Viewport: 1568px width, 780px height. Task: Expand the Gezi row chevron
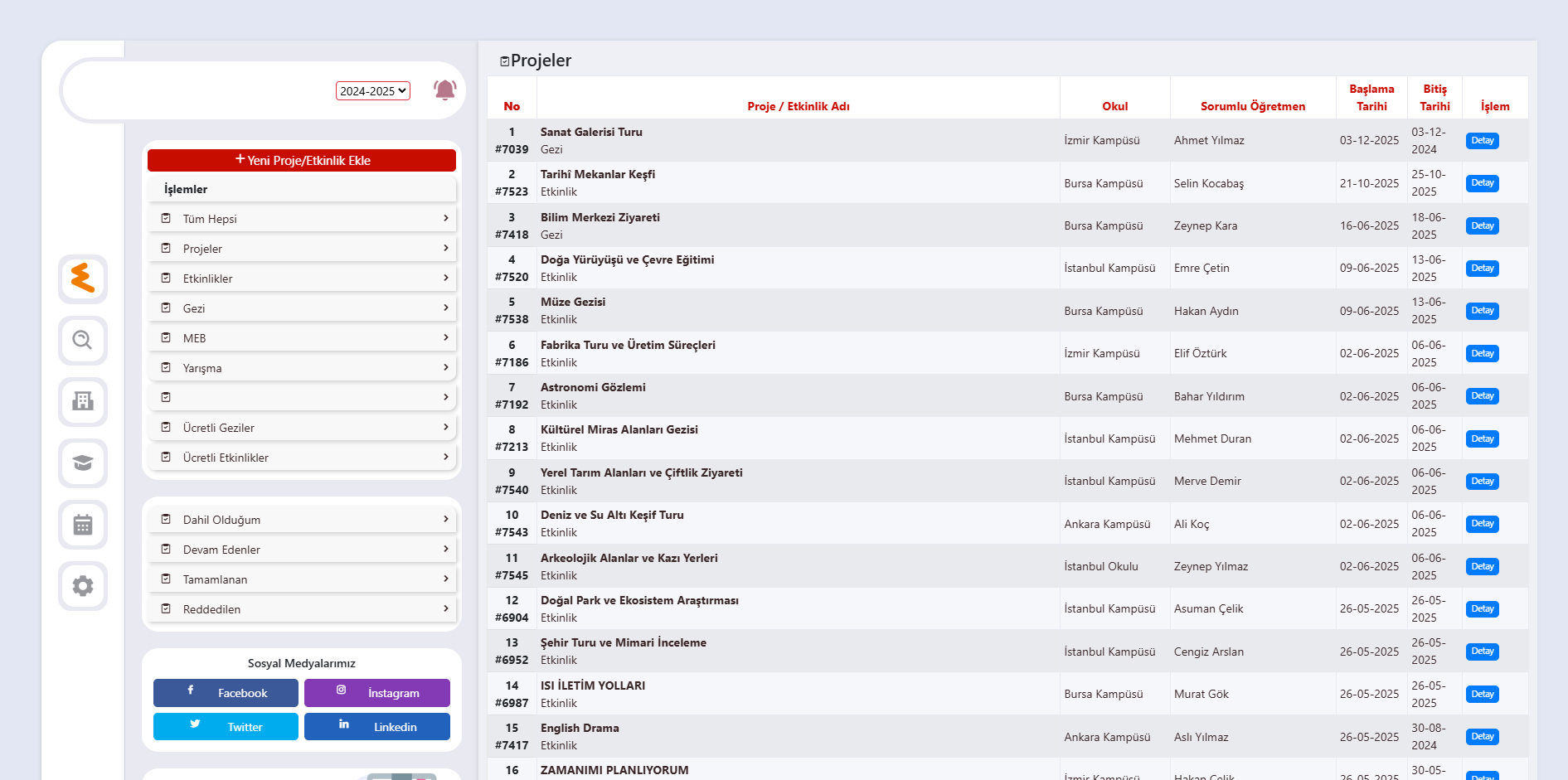(x=446, y=308)
